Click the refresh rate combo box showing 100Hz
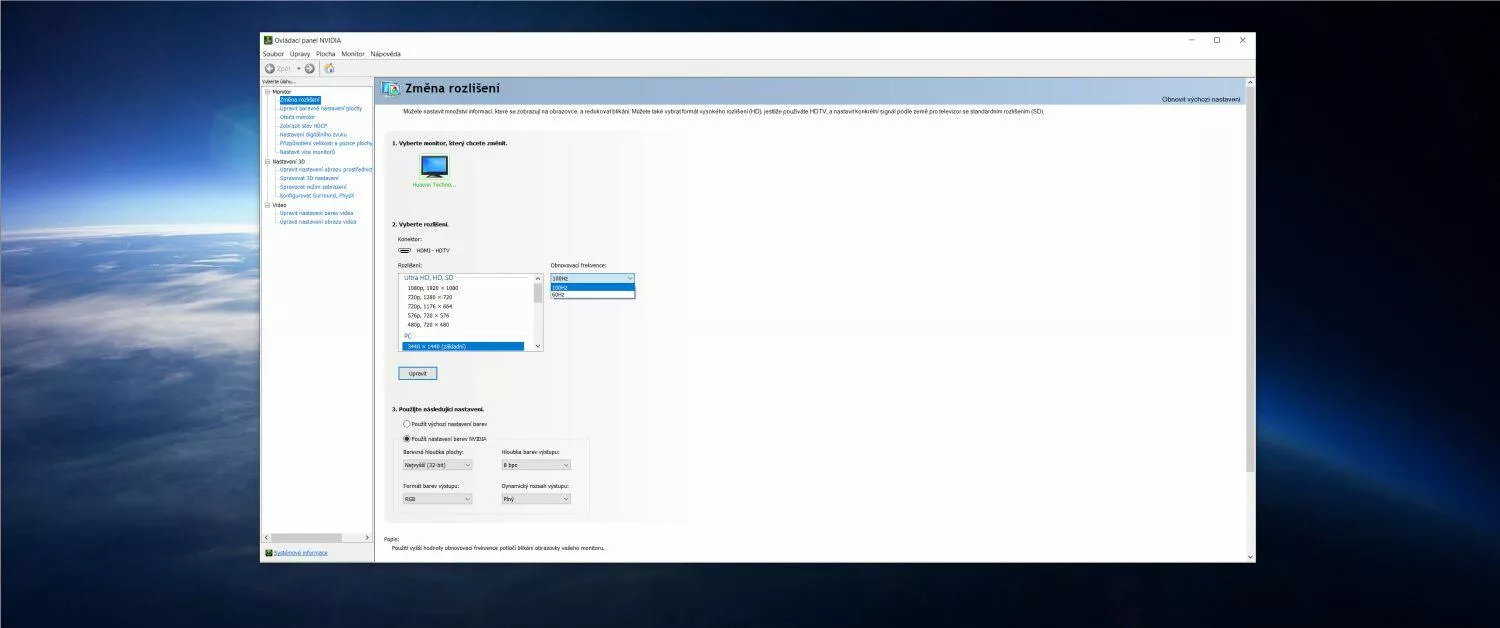 tap(592, 278)
